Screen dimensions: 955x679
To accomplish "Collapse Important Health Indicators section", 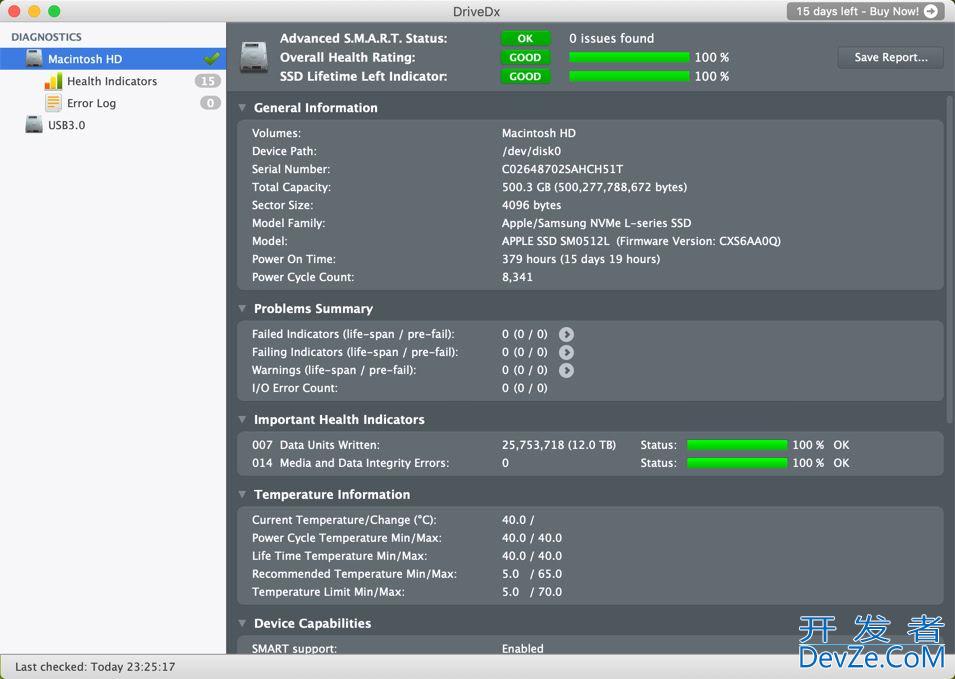I will coord(242,420).
